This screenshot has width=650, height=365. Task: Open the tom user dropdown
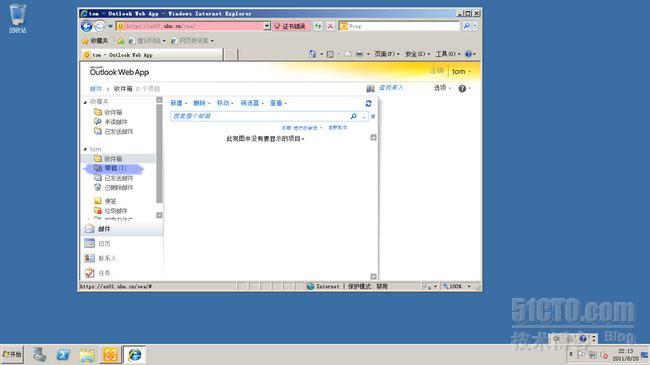pyautogui.click(x=461, y=71)
